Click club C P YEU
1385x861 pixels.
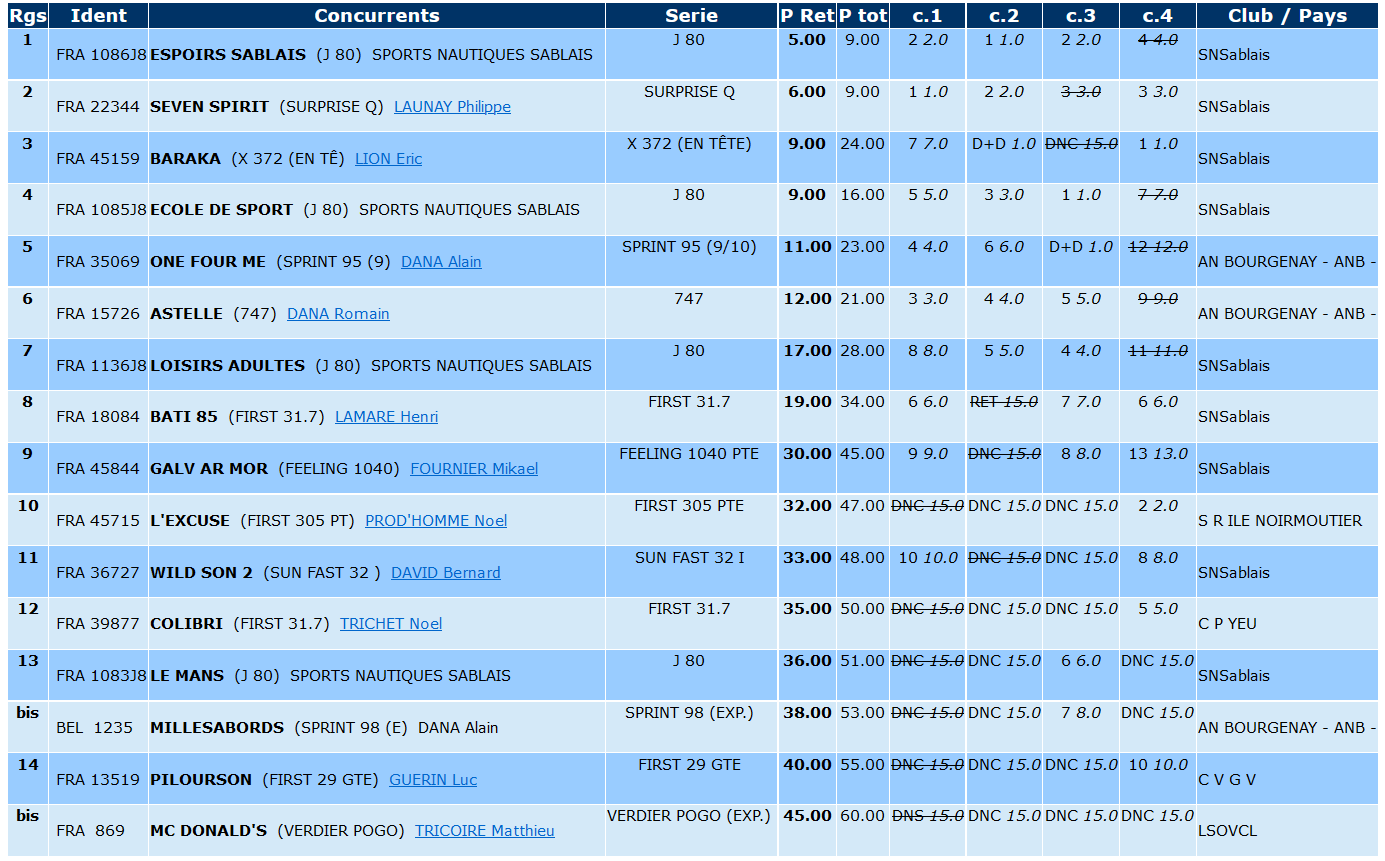tap(1227, 624)
